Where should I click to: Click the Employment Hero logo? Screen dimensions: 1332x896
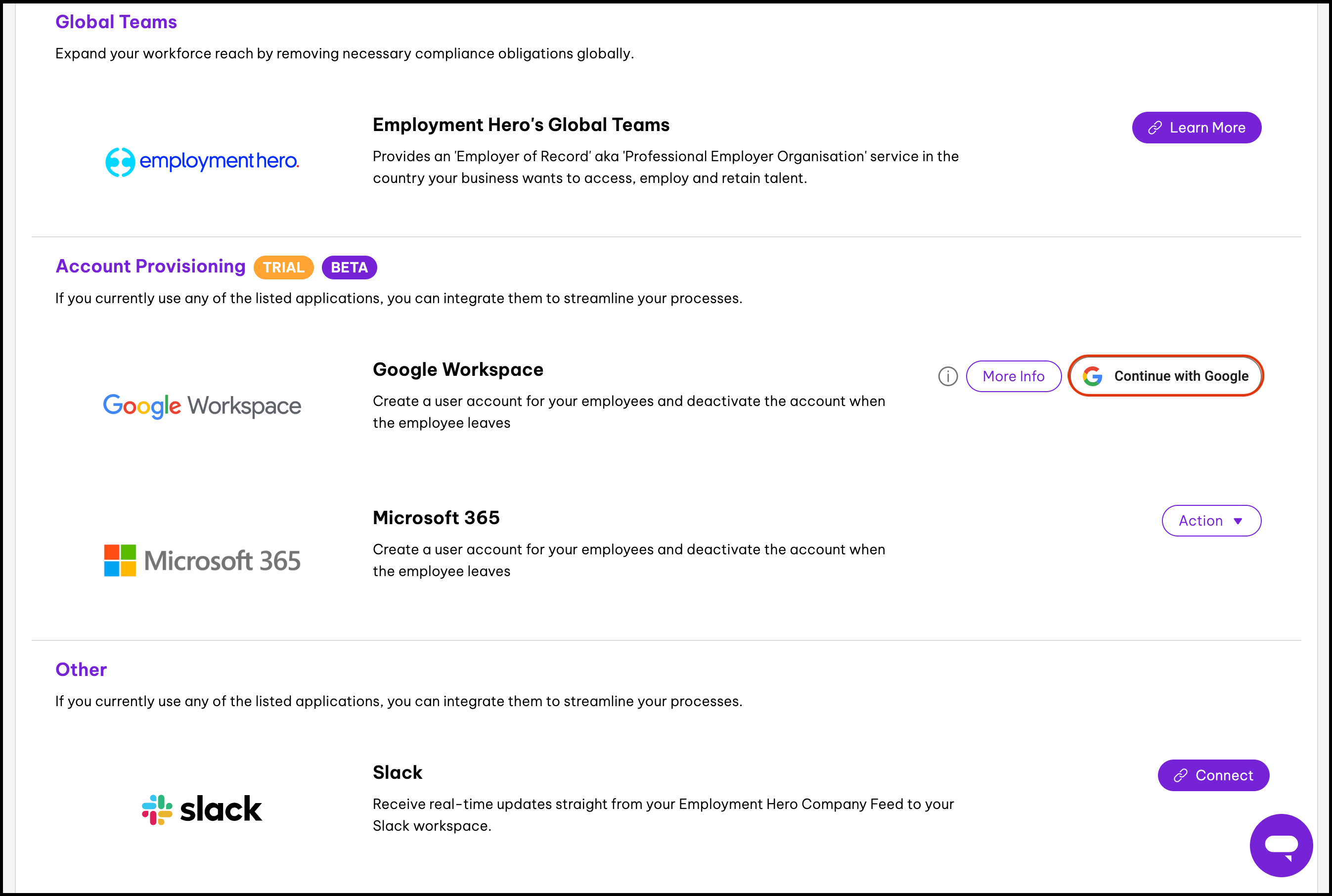pos(202,162)
